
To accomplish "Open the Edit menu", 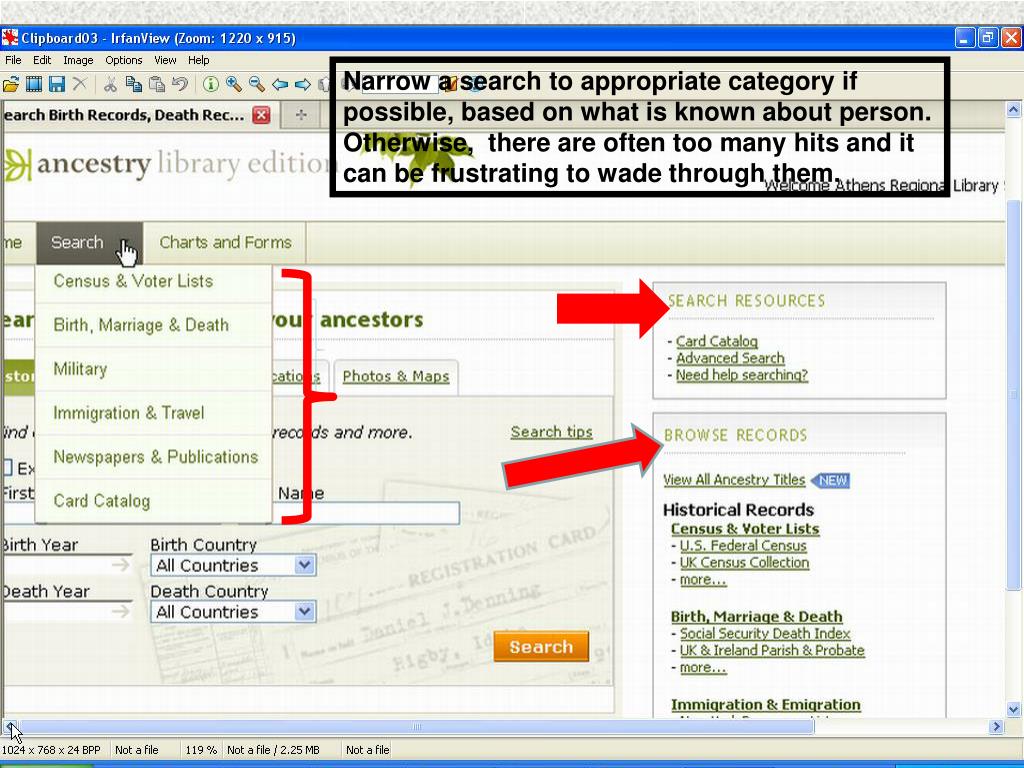I will click(x=42, y=60).
